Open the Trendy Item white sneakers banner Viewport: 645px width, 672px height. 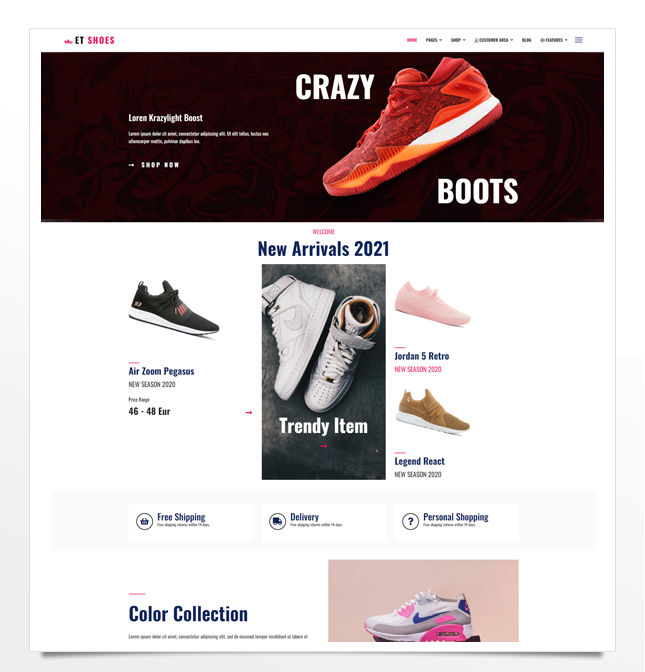point(324,372)
